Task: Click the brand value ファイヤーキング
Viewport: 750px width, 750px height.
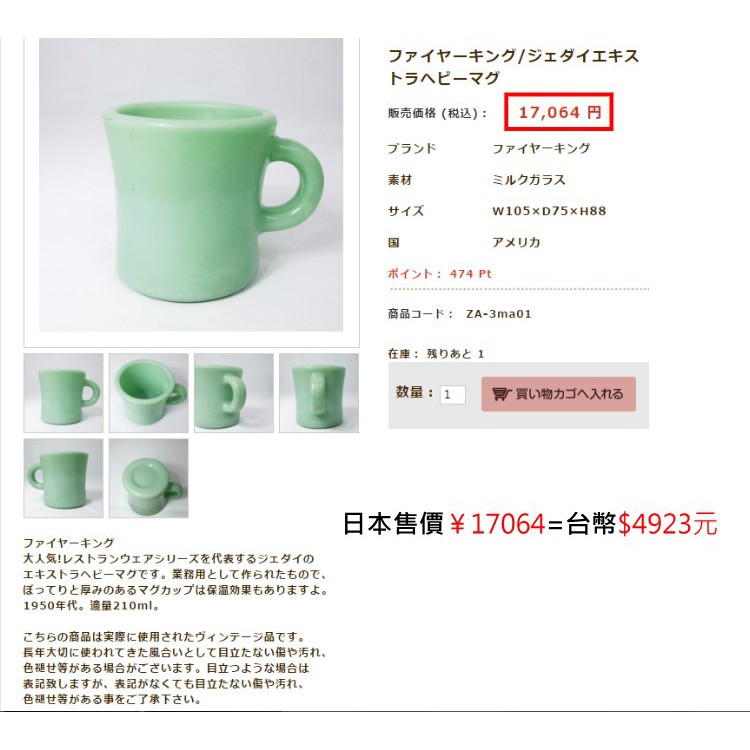Action: coord(541,149)
